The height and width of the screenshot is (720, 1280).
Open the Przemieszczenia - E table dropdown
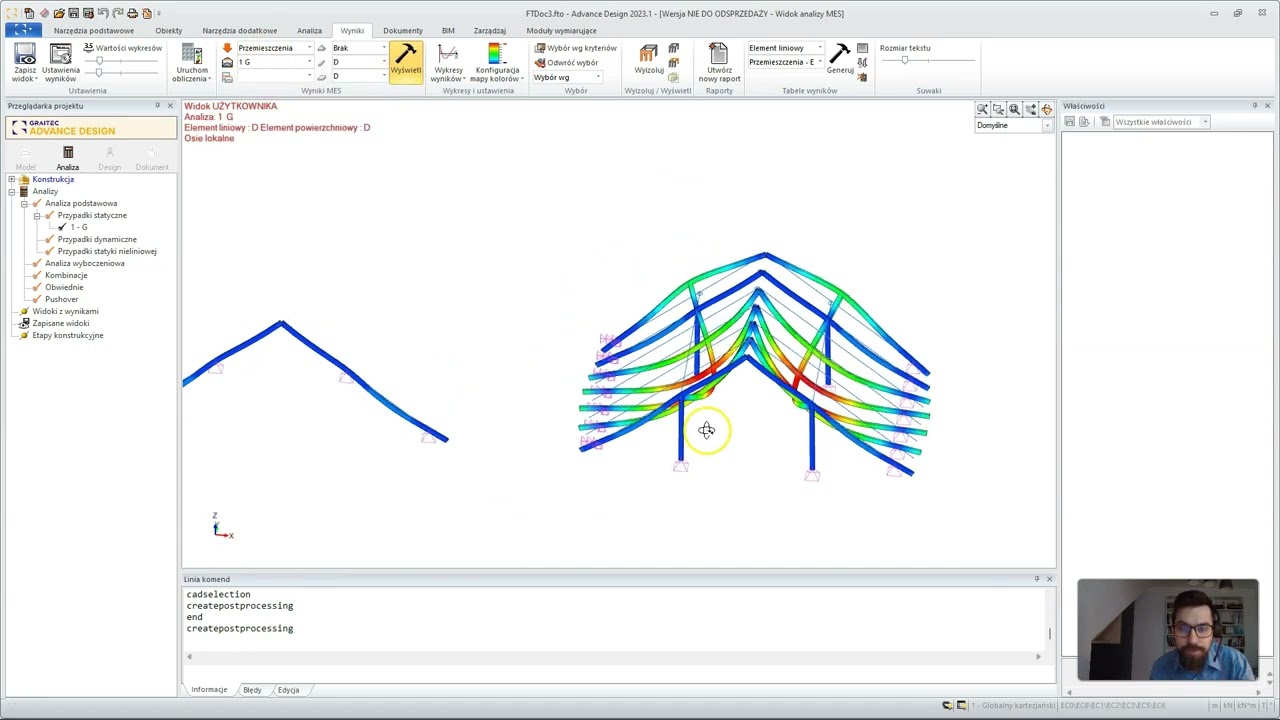(x=819, y=62)
